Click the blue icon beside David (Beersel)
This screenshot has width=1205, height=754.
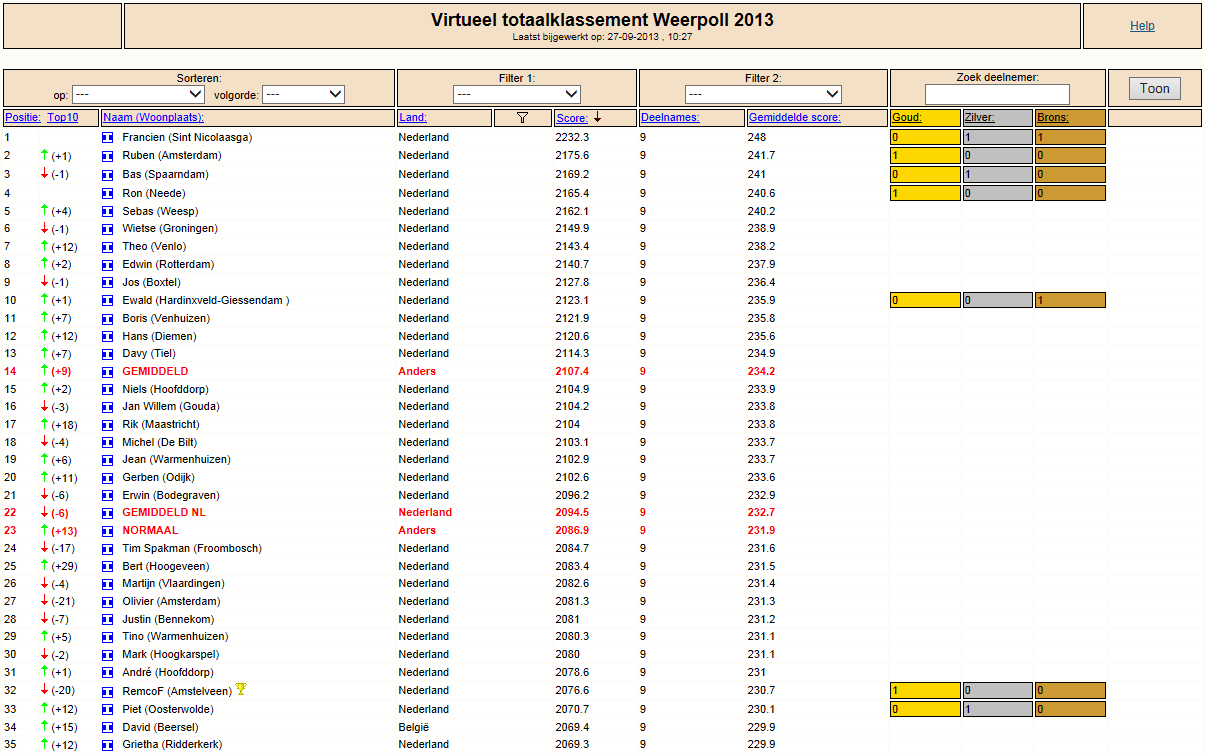[108, 727]
